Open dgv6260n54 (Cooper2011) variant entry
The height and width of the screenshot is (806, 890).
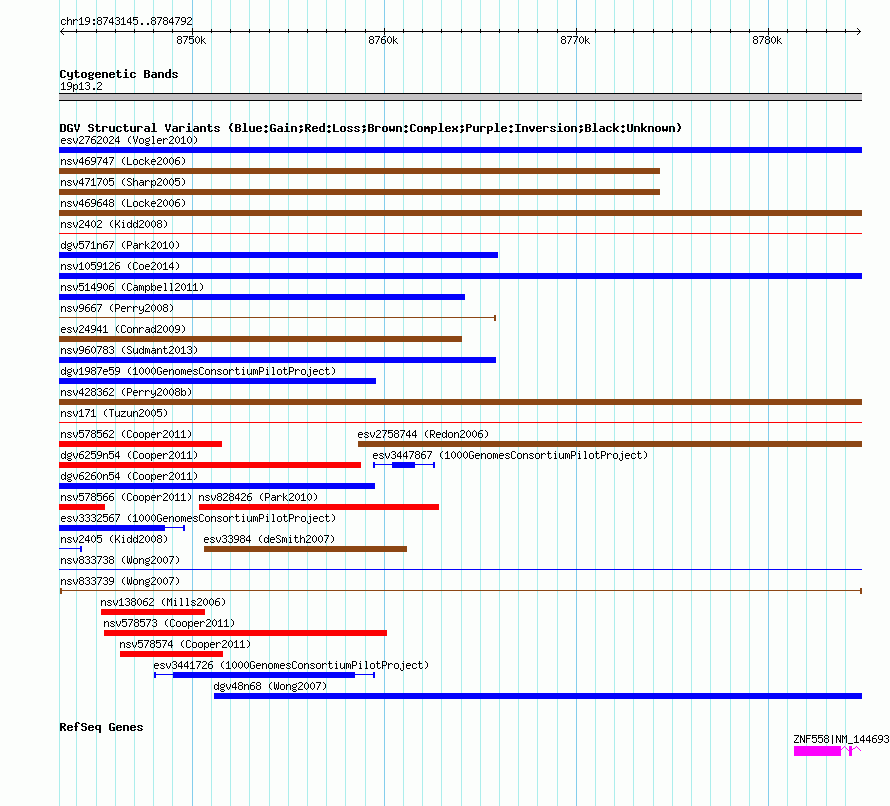(129, 476)
